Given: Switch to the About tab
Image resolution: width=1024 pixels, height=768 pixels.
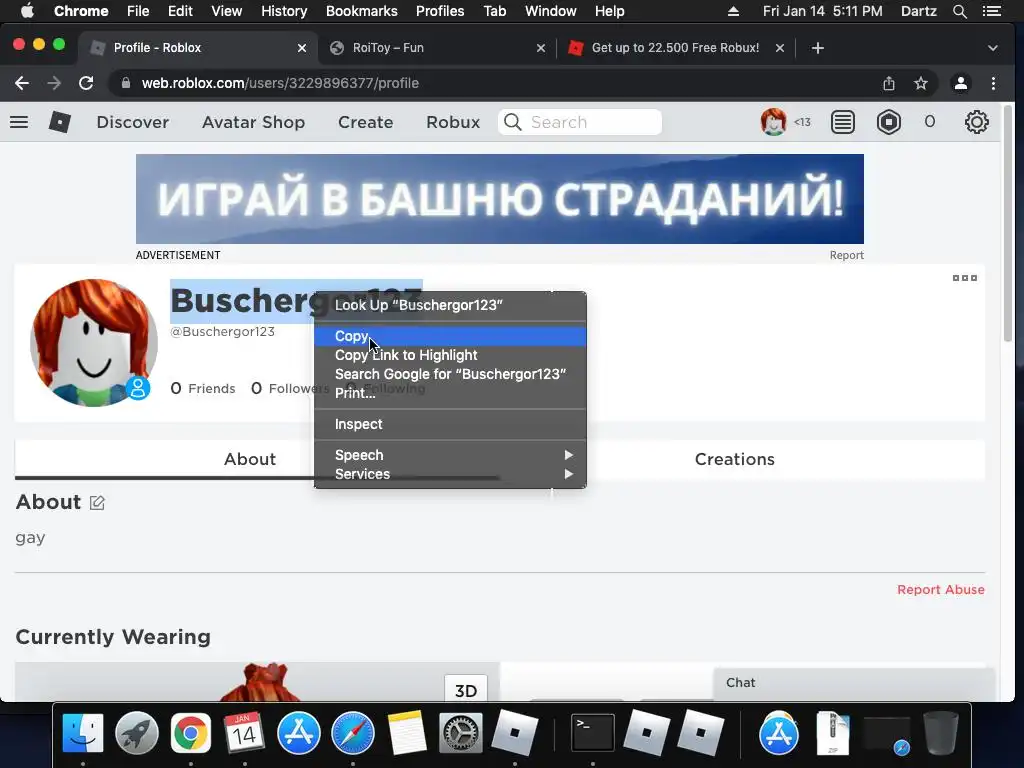Looking at the screenshot, I should [x=249, y=459].
